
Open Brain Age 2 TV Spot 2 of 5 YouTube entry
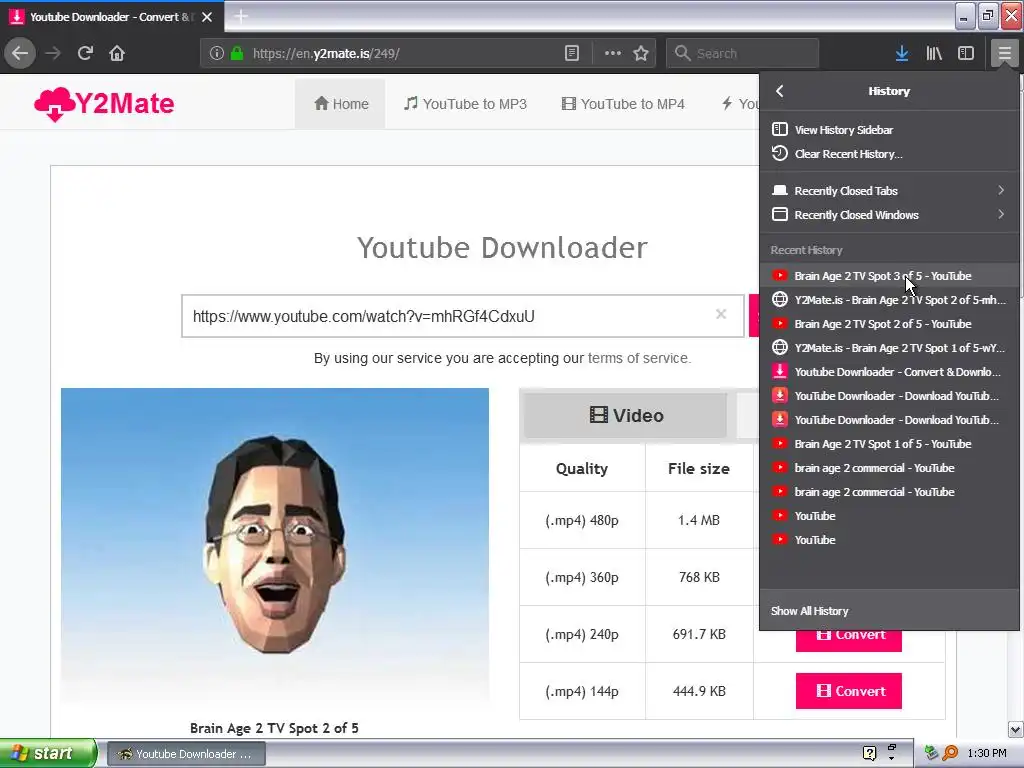(889, 324)
